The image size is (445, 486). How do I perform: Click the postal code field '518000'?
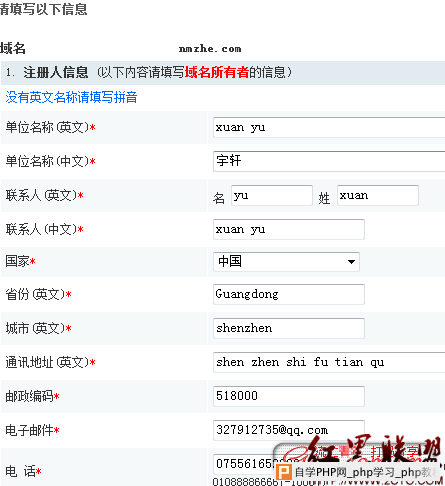coord(289,396)
